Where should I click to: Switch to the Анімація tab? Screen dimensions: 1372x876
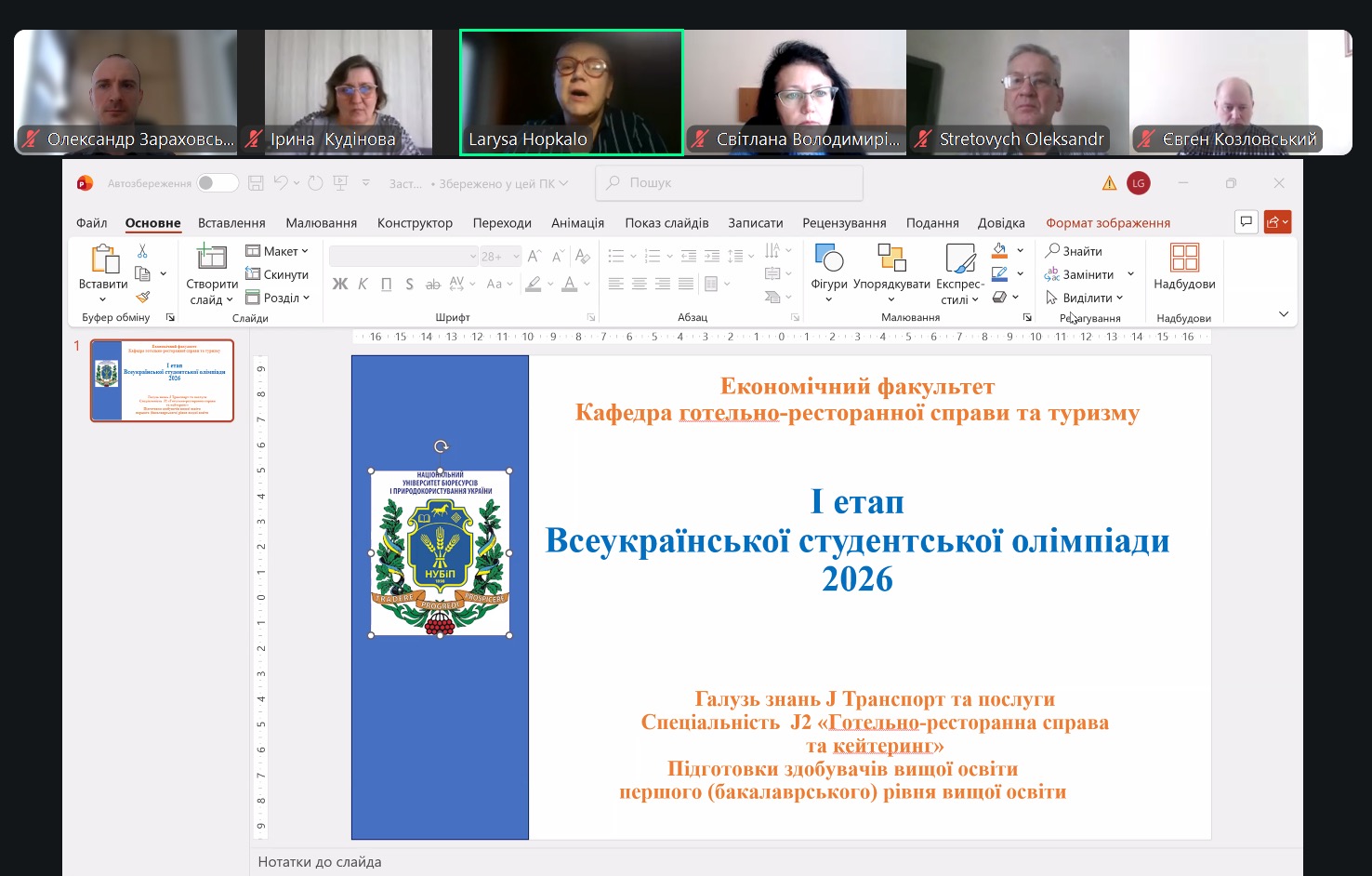click(577, 223)
